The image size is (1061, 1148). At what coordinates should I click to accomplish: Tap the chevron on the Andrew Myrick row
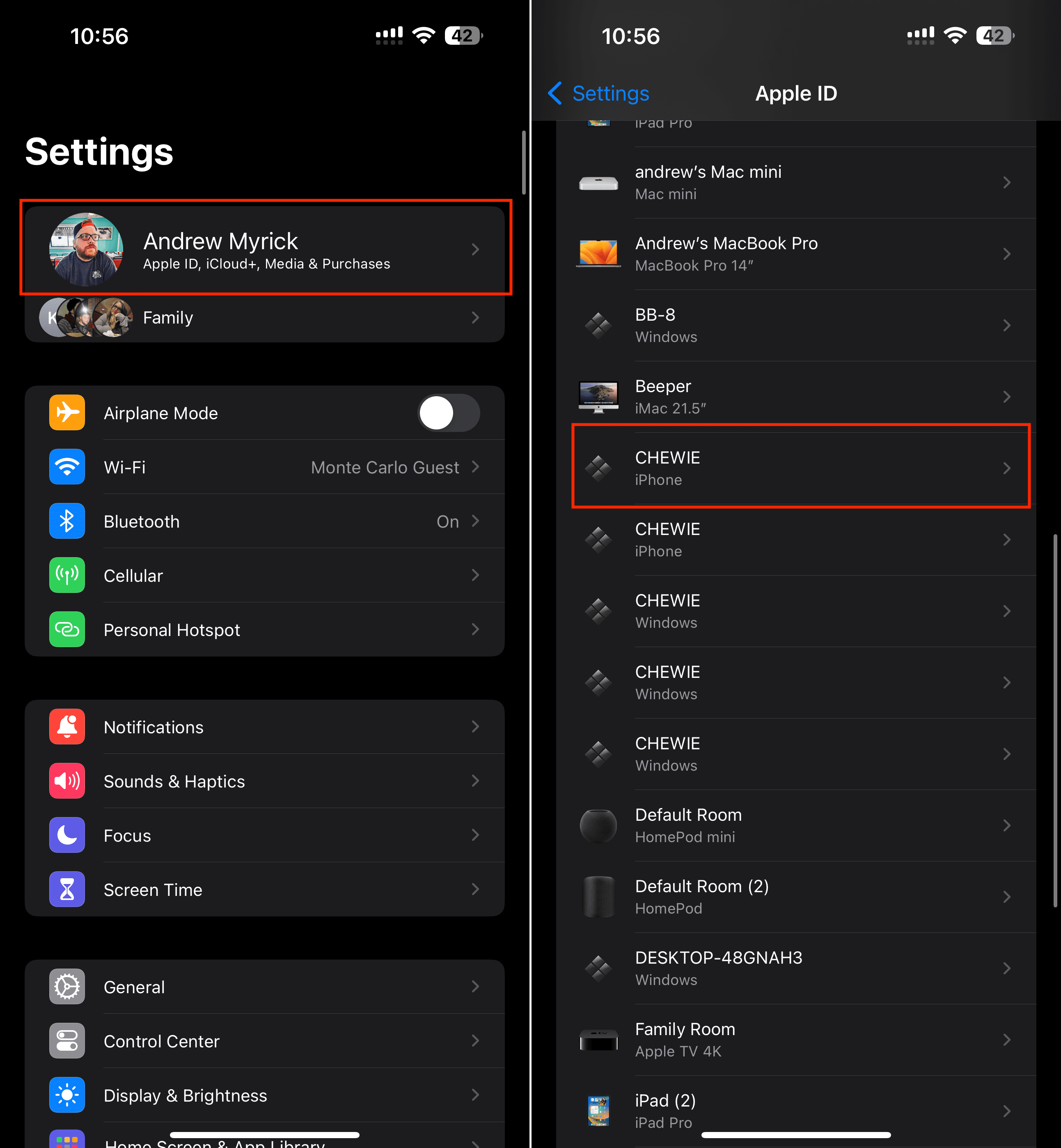pyautogui.click(x=475, y=249)
